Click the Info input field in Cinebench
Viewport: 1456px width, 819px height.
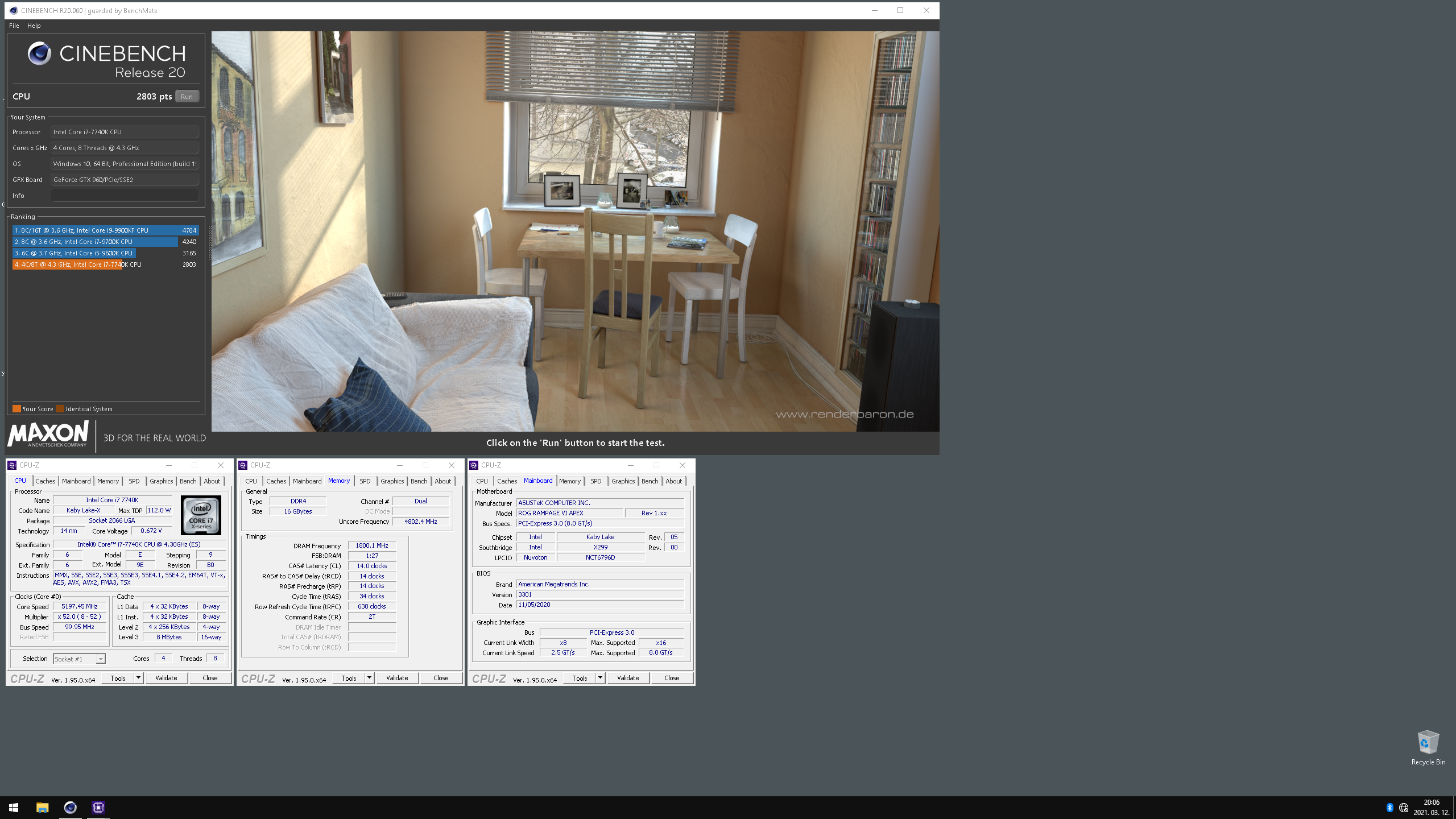[125, 196]
